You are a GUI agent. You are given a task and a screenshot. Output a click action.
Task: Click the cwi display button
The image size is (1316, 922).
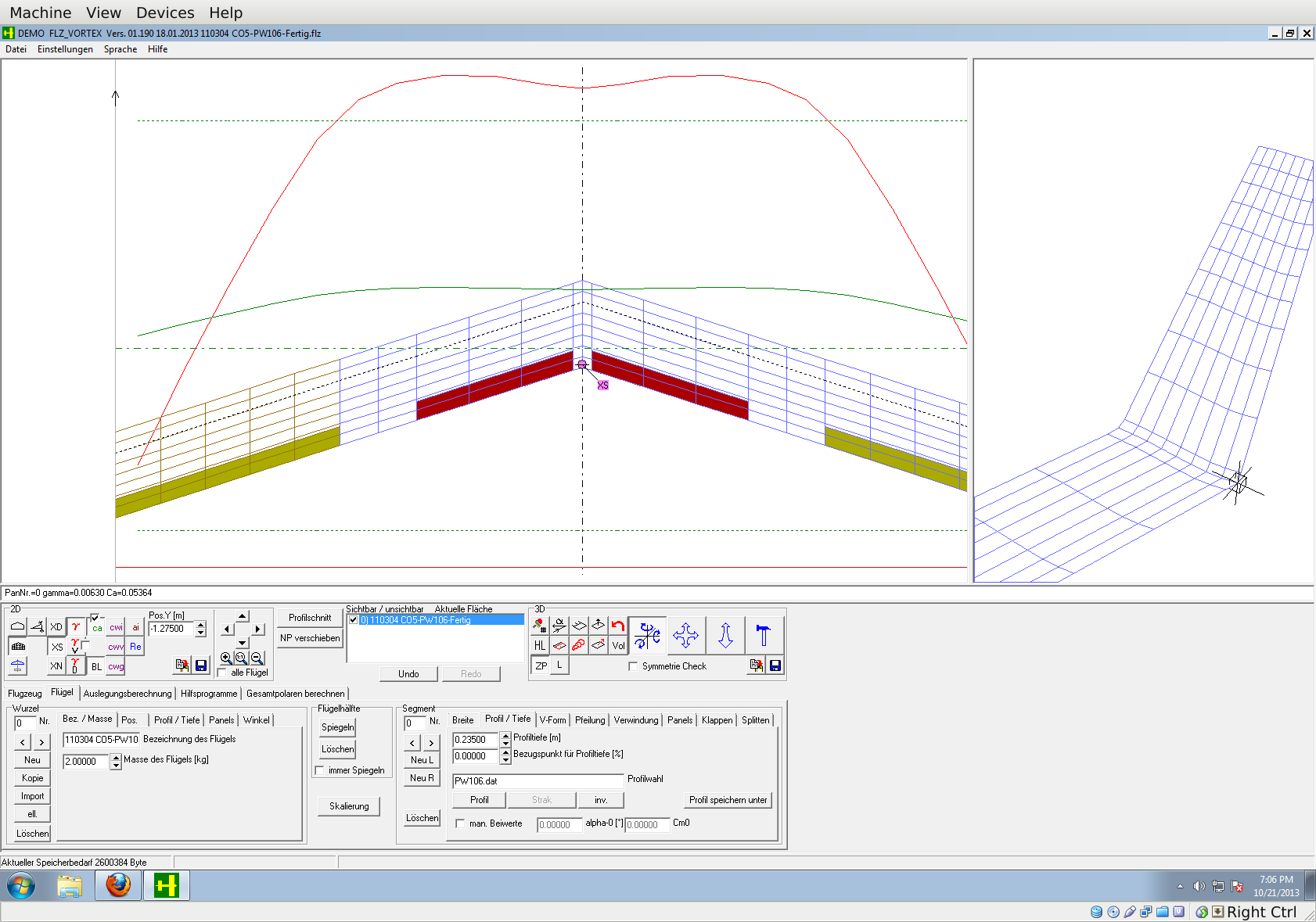click(x=116, y=627)
